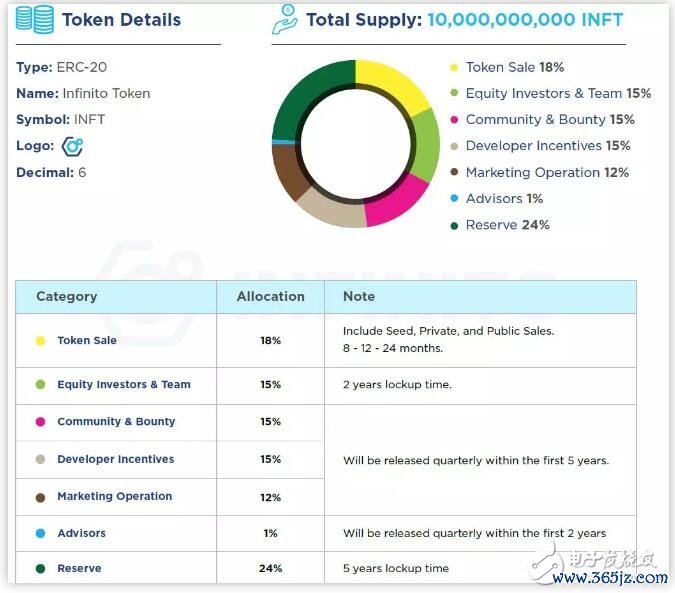This screenshot has height=593, width=675.
Task: Click the stacked coins Token Details icon
Action: (35, 20)
